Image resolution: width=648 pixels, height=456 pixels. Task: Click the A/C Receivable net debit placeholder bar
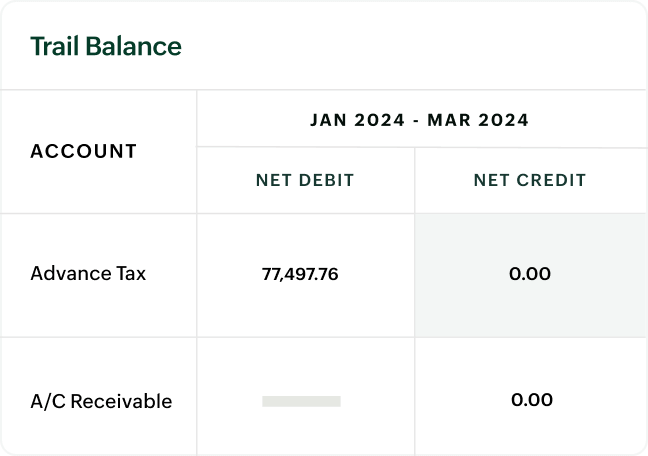[301, 401]
